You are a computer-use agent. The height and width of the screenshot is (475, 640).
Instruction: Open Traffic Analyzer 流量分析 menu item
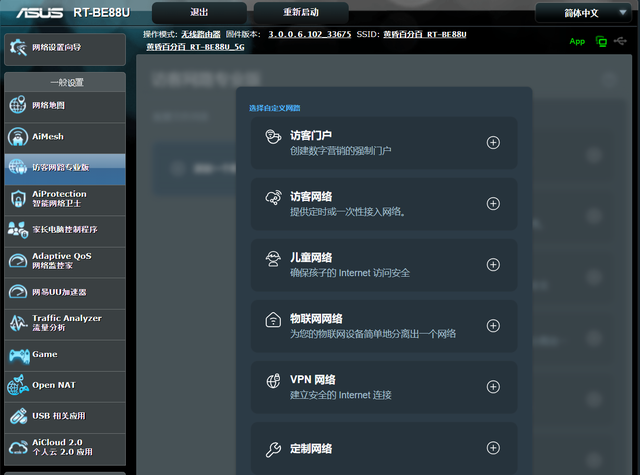click(x=65, y=323)
